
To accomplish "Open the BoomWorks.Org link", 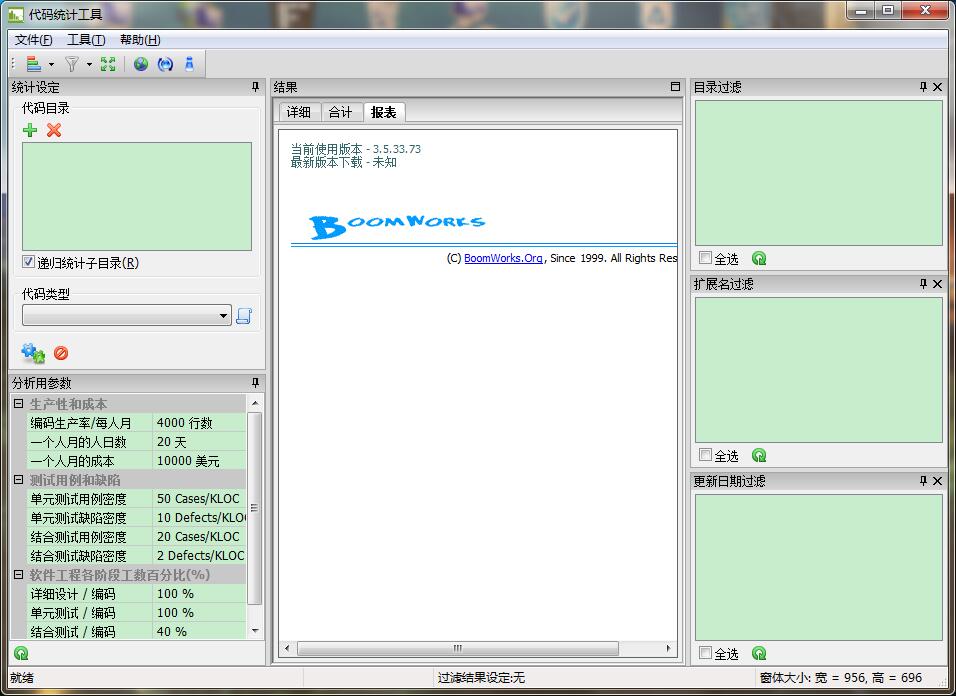I will [503, 258].
